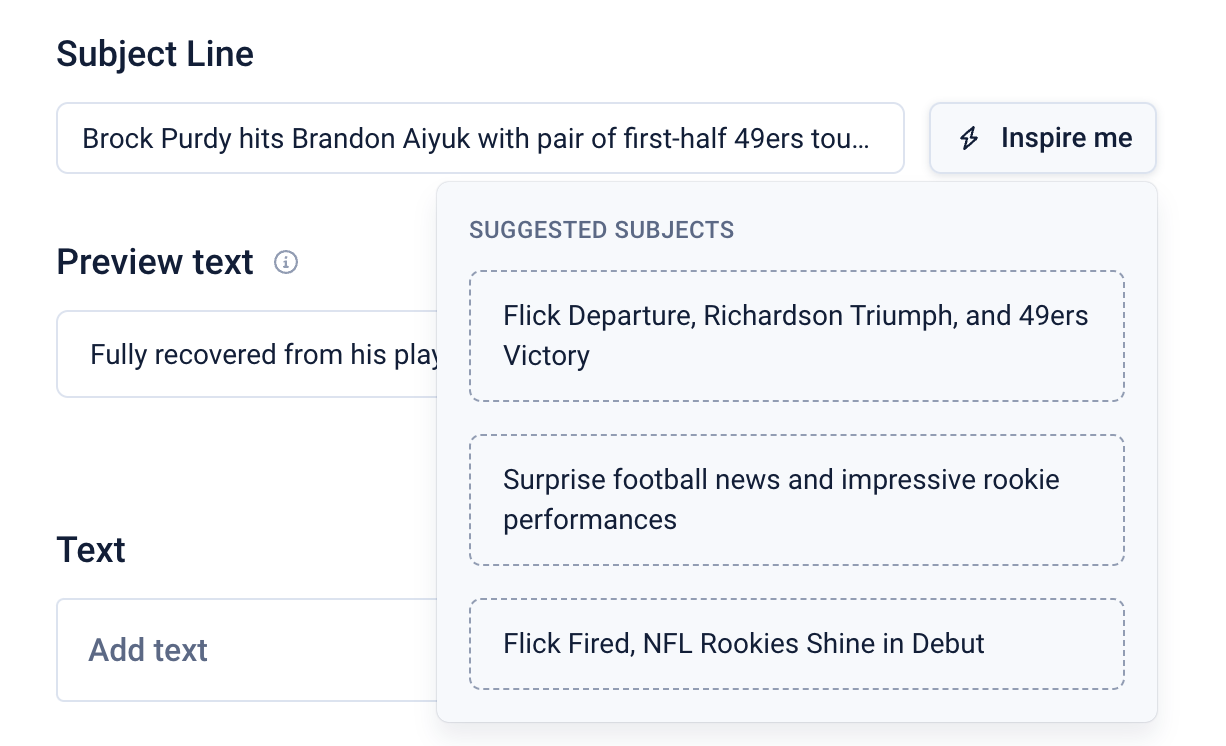Click the "Add text" placeholder words
The width and height of the screenshot is (1226, 746).
148,650
